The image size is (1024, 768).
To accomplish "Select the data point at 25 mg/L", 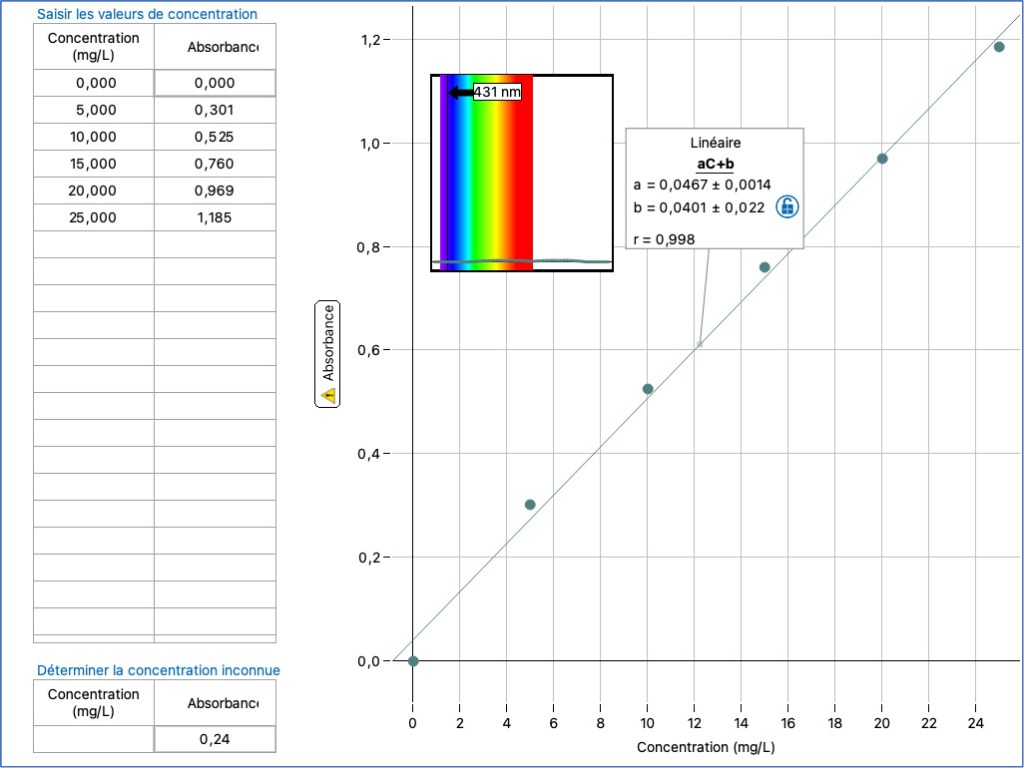I will (998, 47).
